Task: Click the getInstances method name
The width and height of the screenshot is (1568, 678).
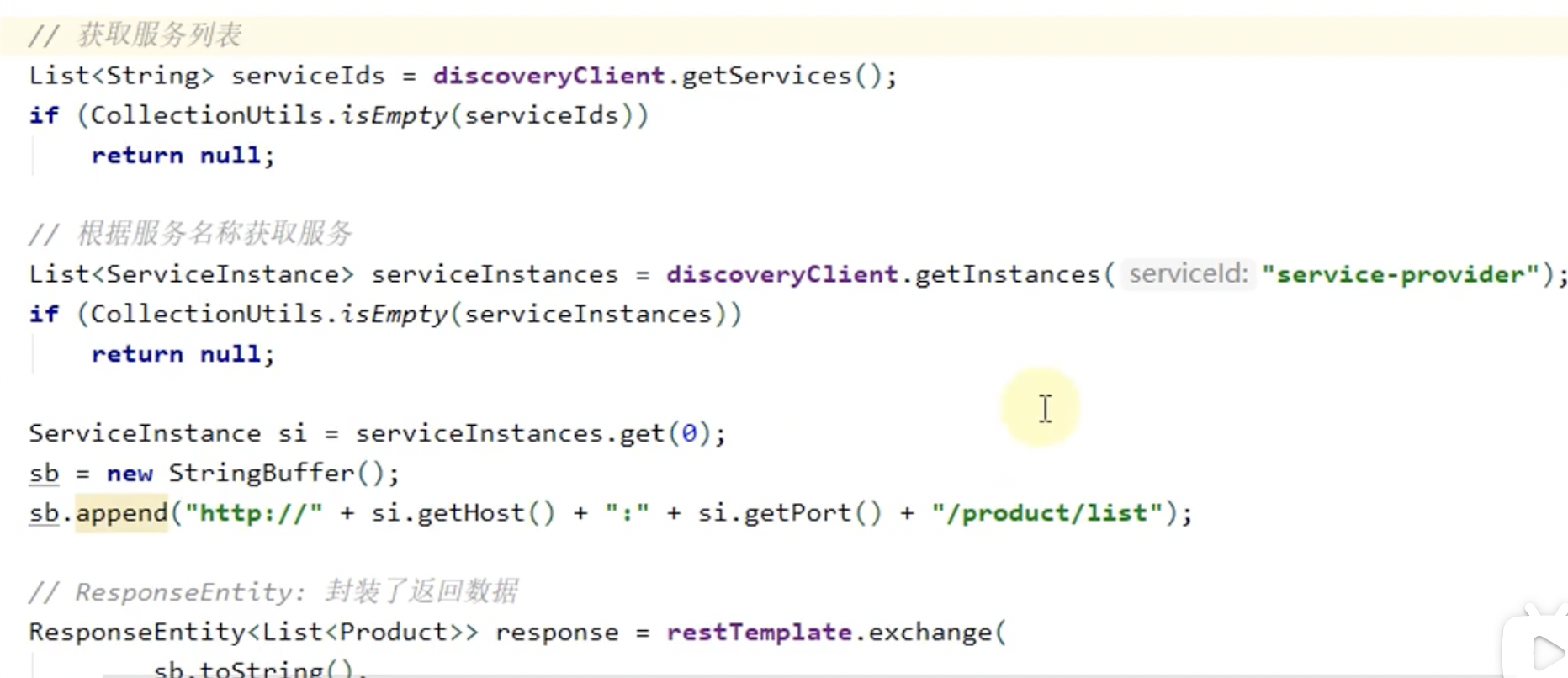Action: (x=1008, y=274)
